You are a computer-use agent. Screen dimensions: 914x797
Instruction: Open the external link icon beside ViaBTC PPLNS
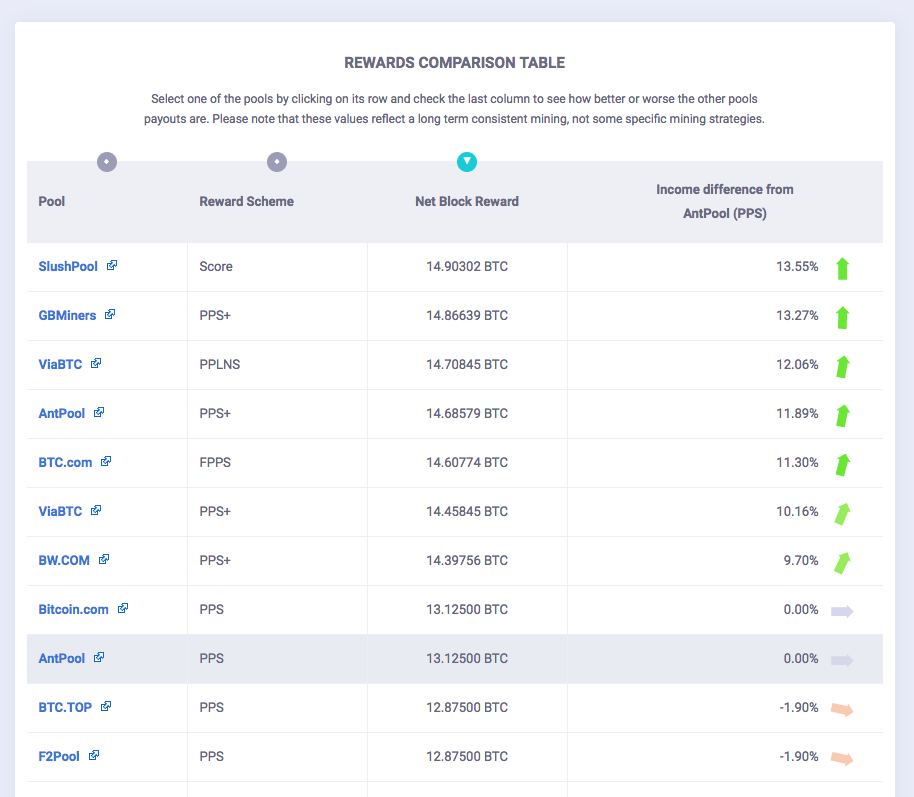97,364
